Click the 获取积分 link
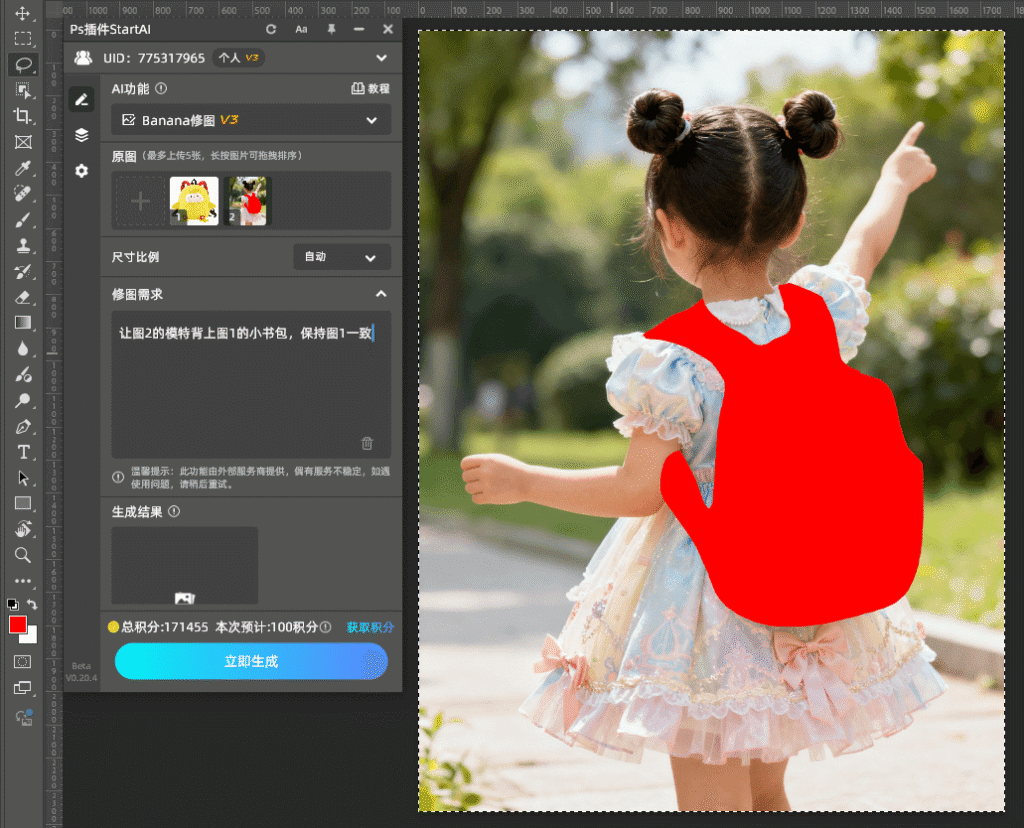Image resolution: width=1024 pixels, height=828 pixels. (x=370, y=627)
